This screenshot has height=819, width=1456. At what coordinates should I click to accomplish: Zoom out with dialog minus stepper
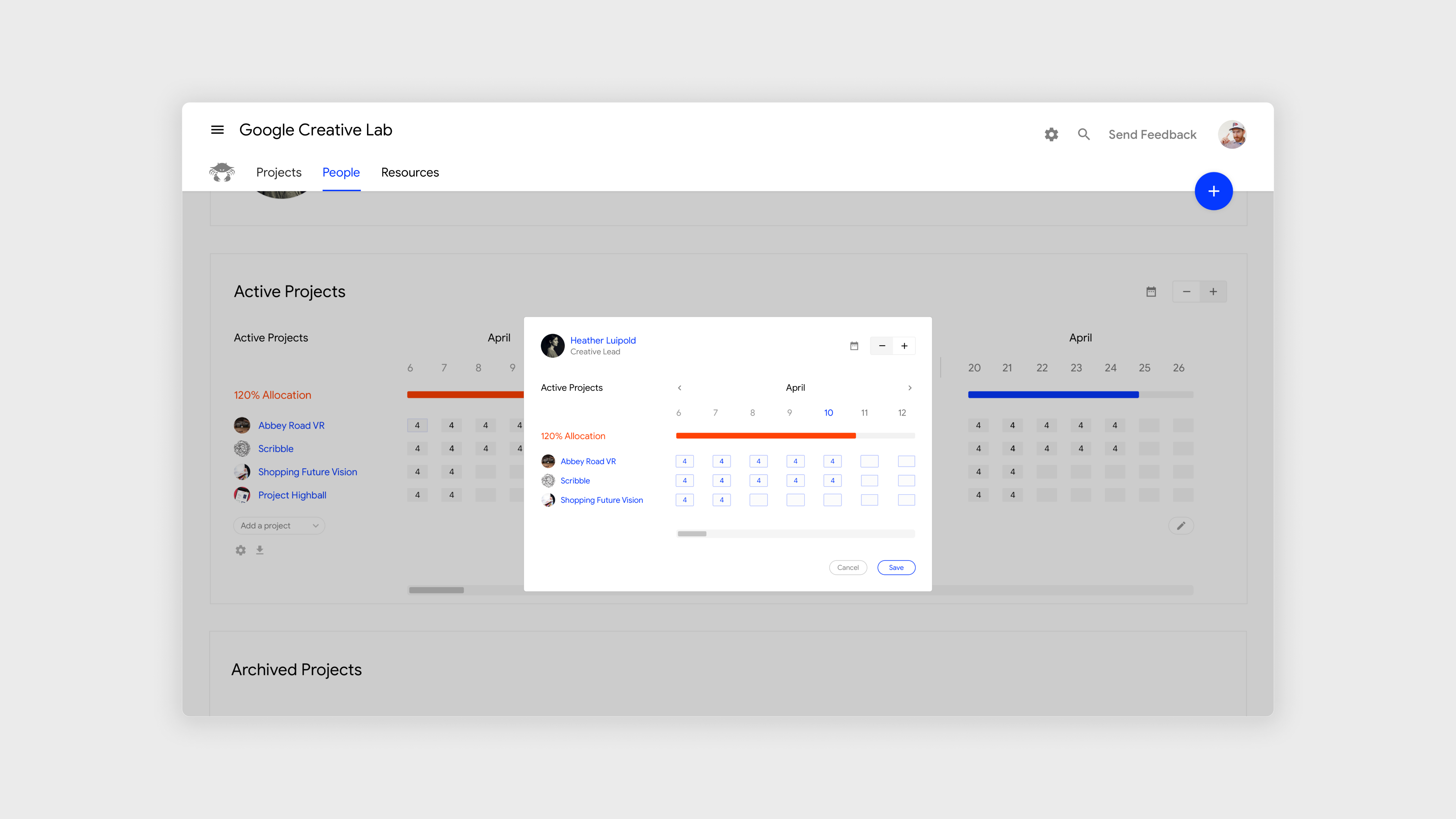(x=882, y=346)
